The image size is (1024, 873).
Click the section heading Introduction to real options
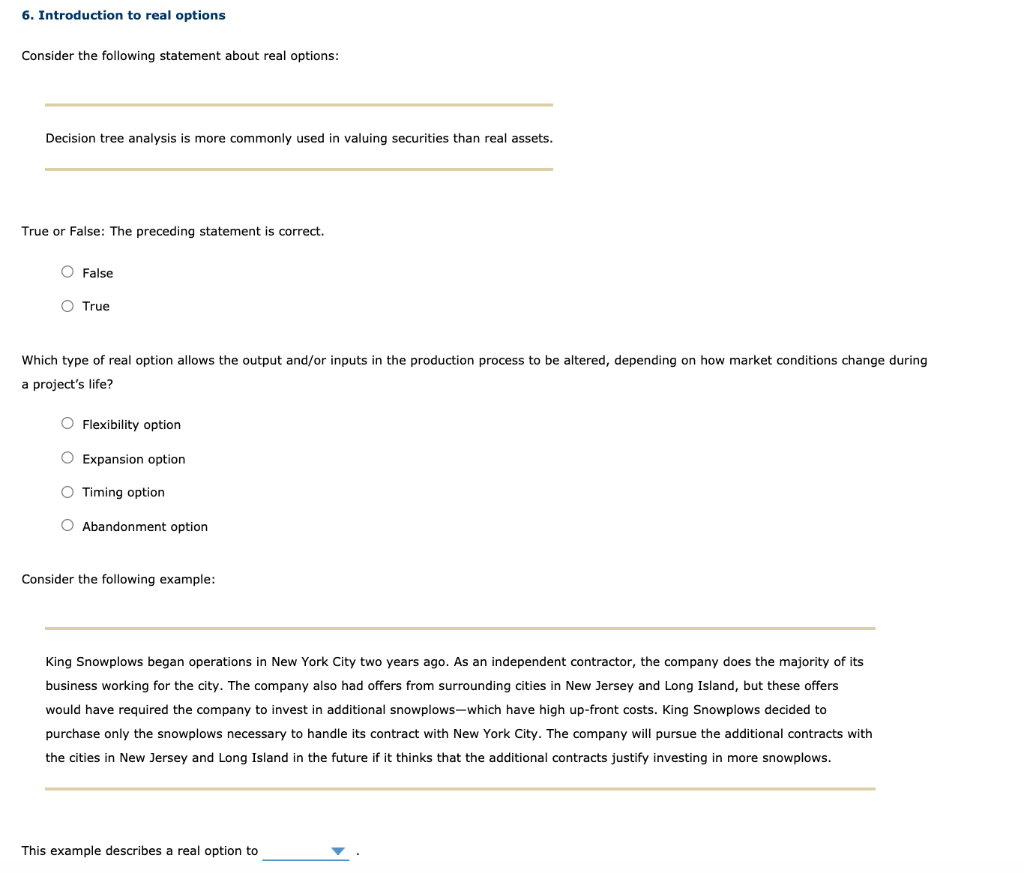(x=123, y=15)
